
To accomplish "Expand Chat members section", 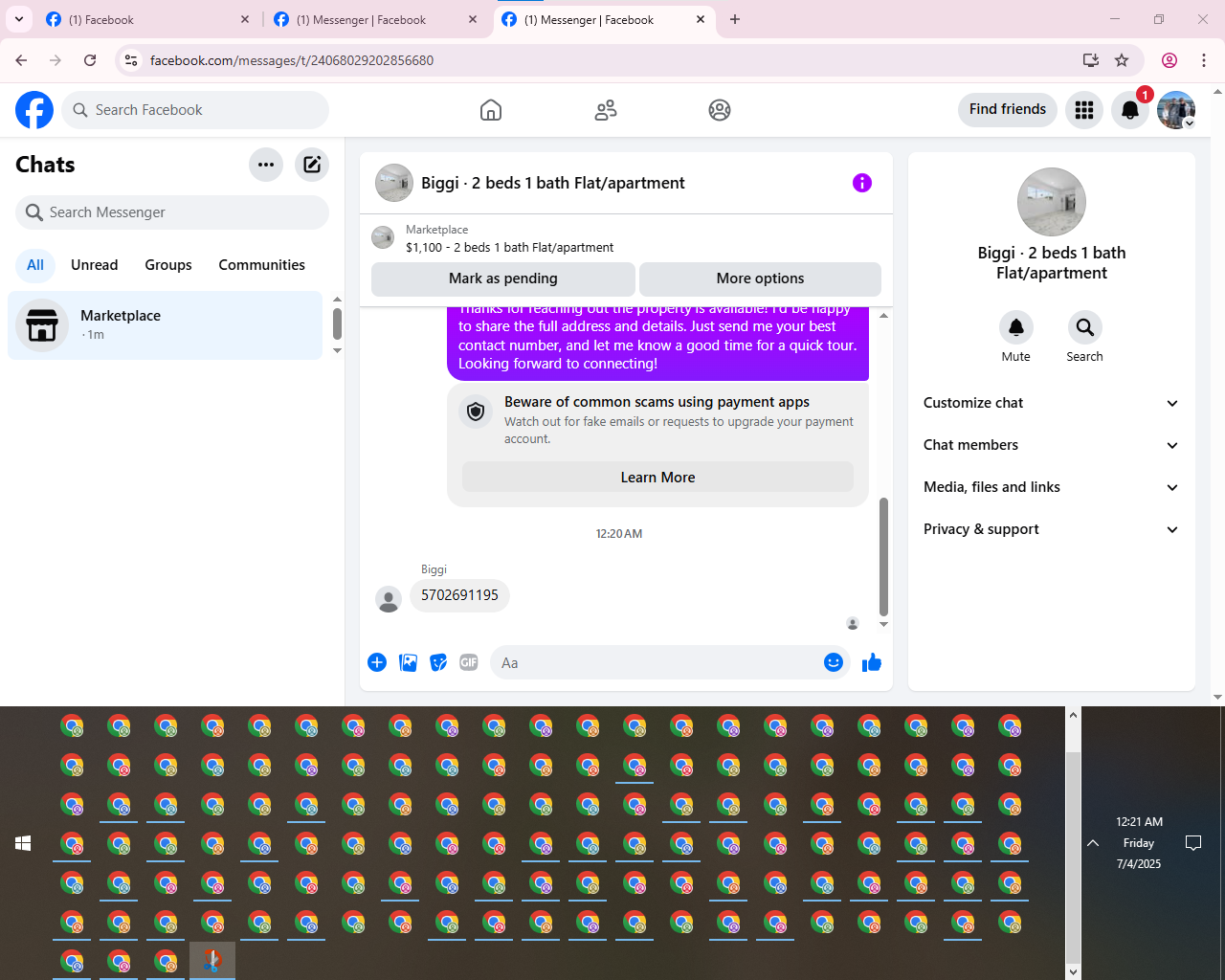I will click(1051, 445).
